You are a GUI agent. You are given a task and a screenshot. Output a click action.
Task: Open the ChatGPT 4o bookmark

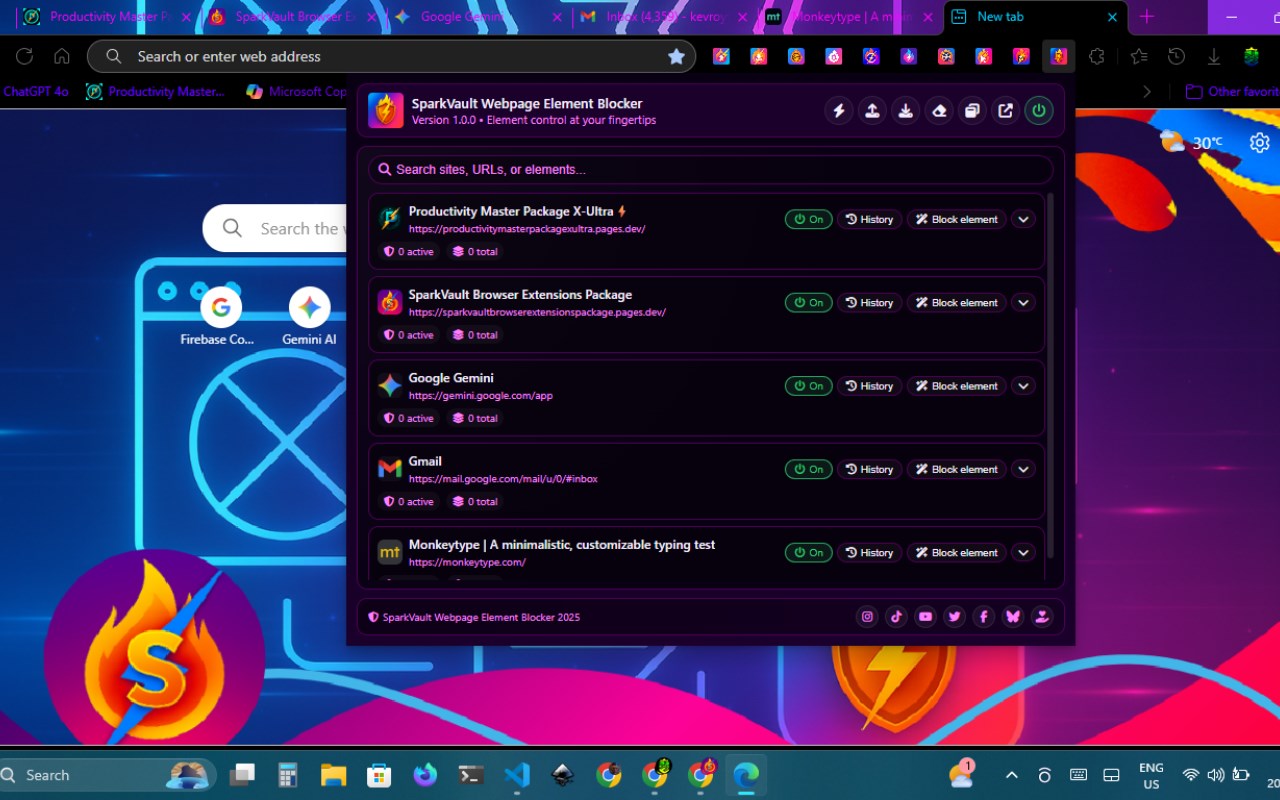(x=35, y=91)
